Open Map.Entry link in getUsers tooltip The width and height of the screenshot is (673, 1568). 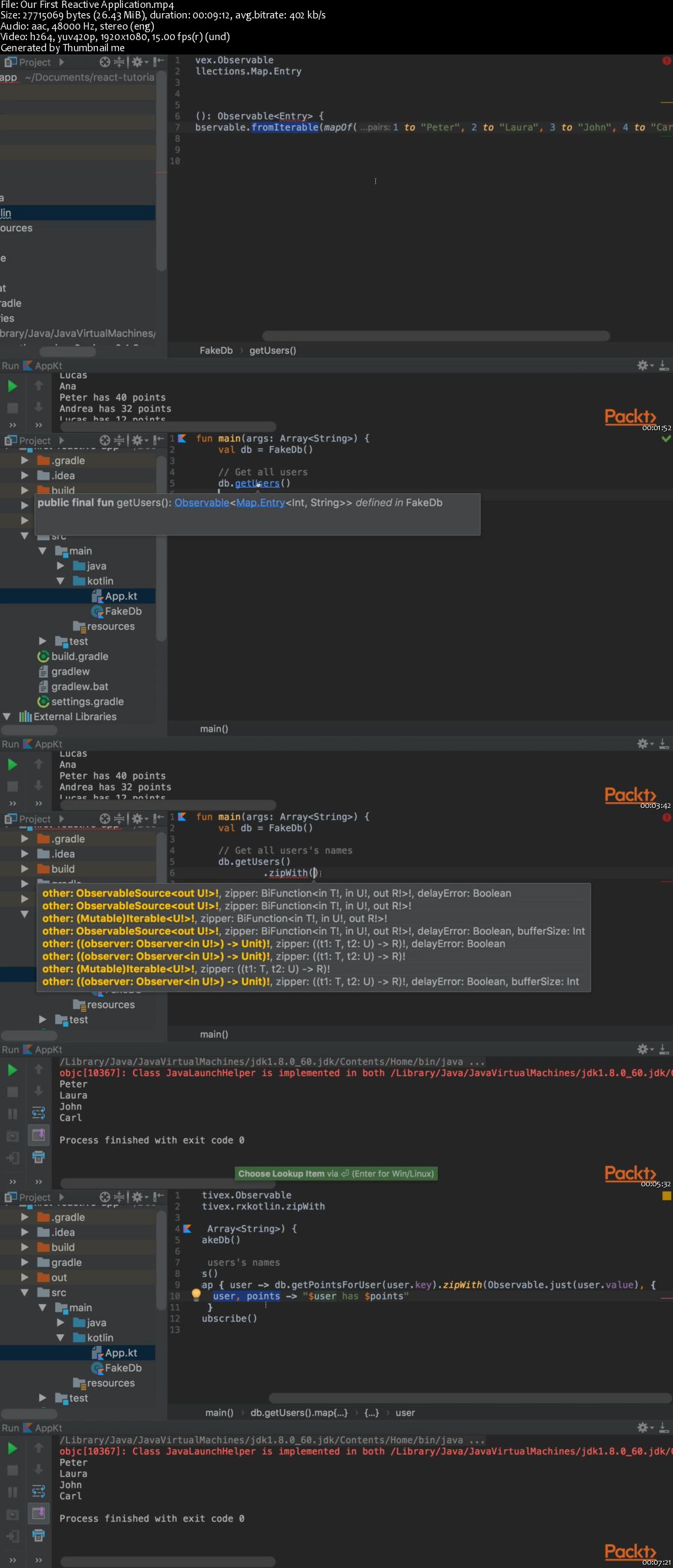[261, 503]
